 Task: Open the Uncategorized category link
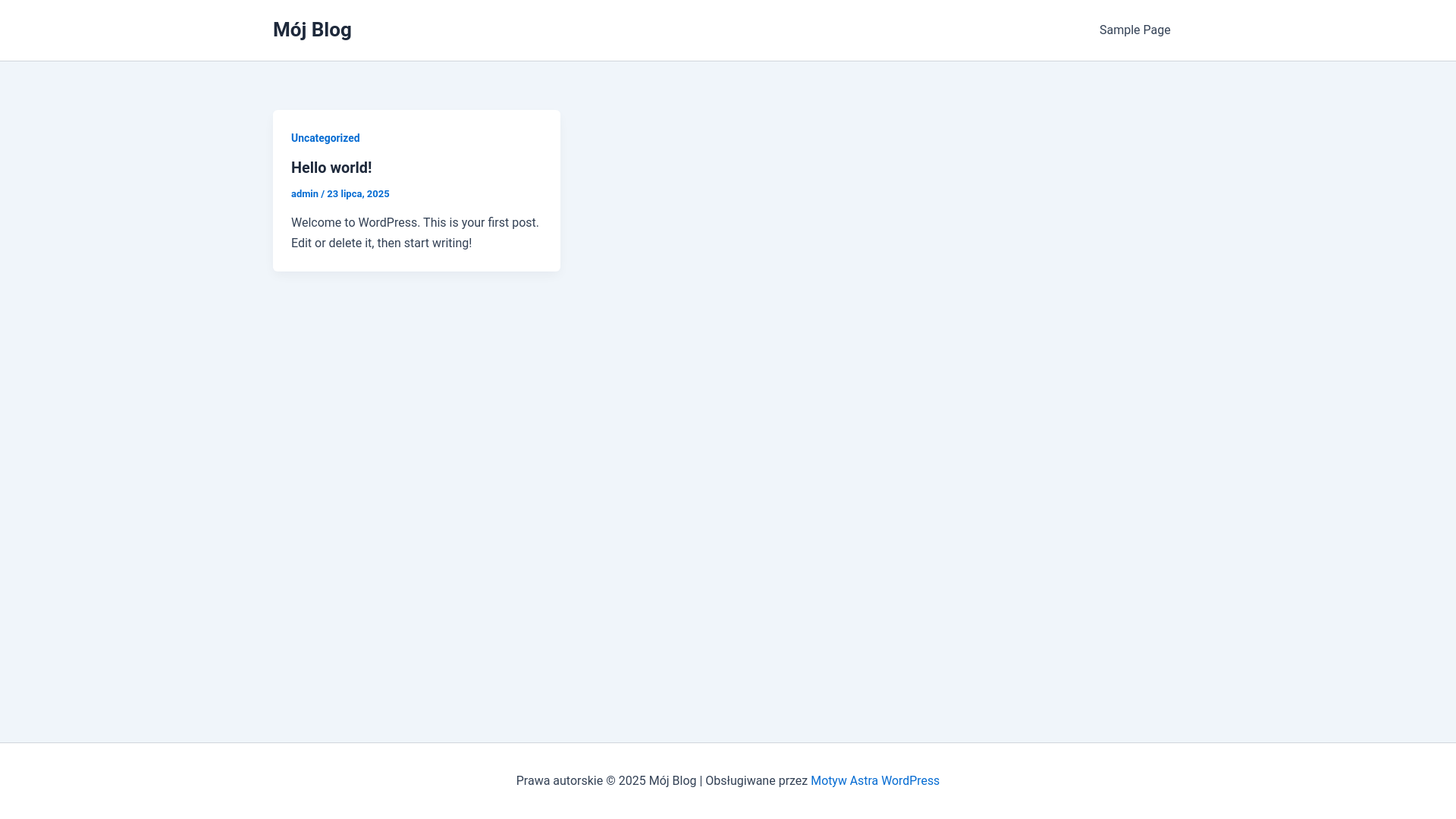click(x=325, y=138)
